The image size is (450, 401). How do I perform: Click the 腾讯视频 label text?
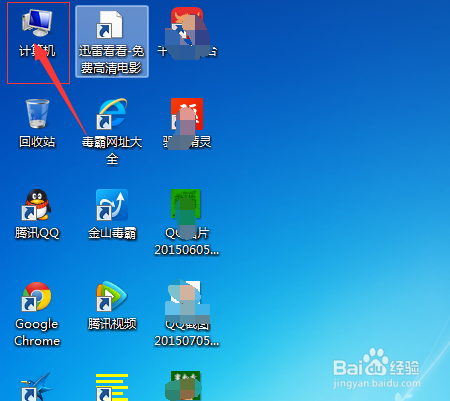[112, 324]
